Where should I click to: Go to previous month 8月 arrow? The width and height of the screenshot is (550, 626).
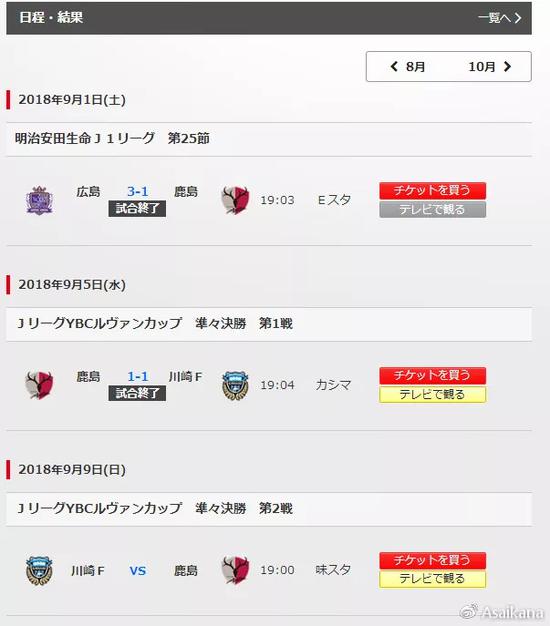pyautogui.click(x=408, y=67)
